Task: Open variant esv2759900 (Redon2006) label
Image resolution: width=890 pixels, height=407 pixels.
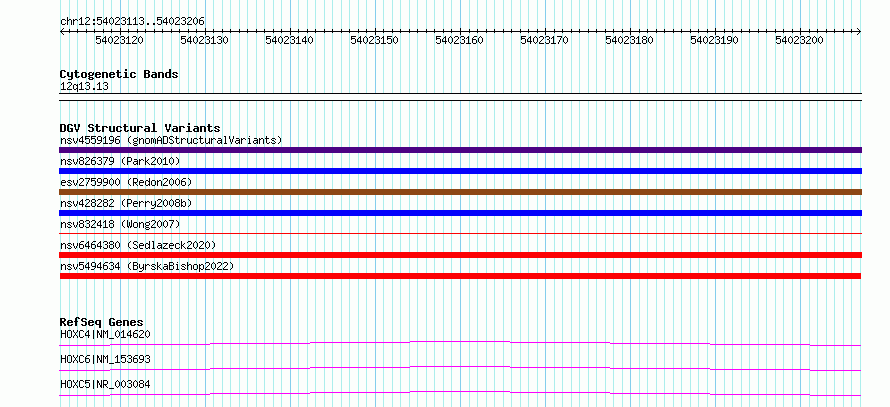Action: 126,182
